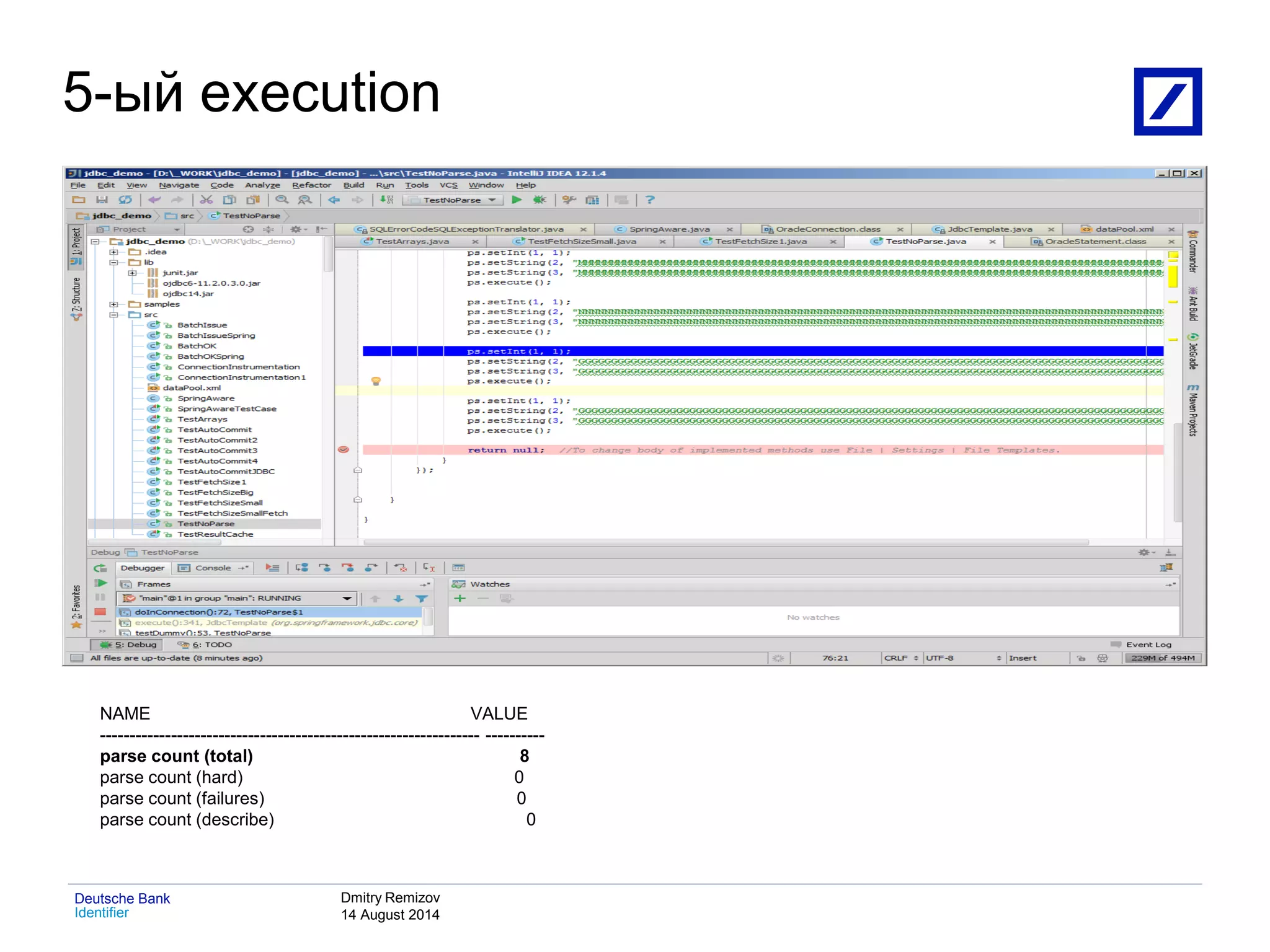
Task: Open the 6: TODO tool window
Action: pyautogui.click(x=205, y=645)
